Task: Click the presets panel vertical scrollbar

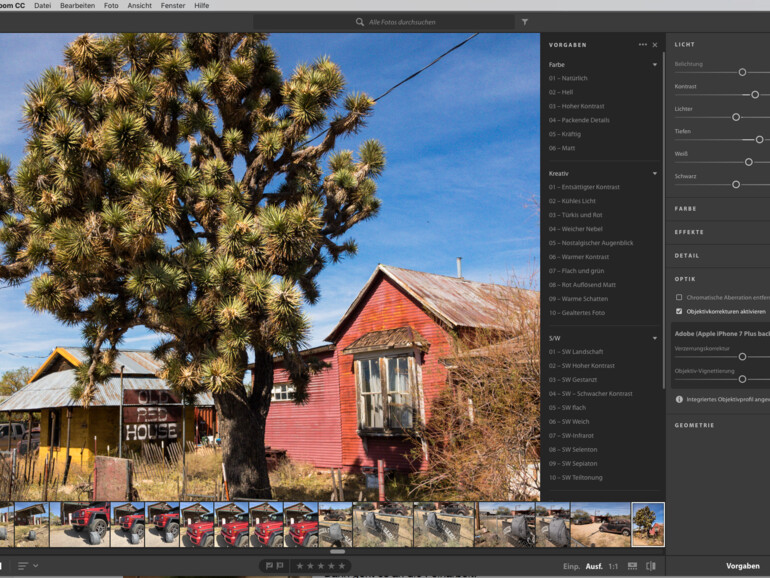Action: (663, 219)
